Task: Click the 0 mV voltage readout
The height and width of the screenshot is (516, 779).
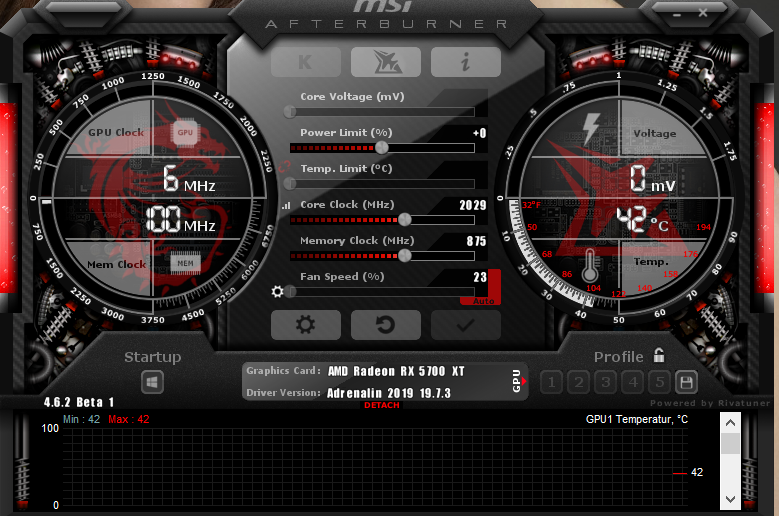Action: pyautogui.click(x=653, y=179)
